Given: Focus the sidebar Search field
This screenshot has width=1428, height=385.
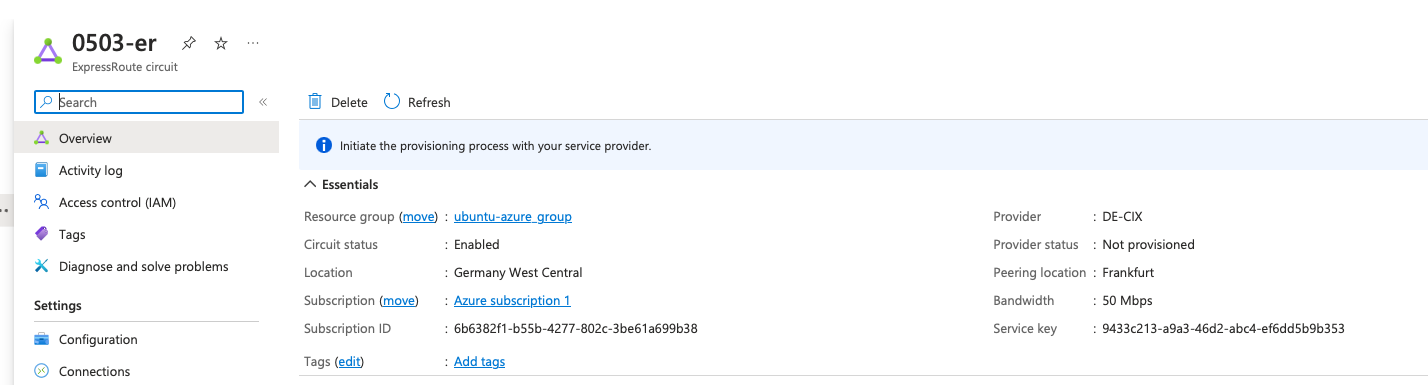Looking at the screenshot, I should pyautogui.click(x=139, y=102).
